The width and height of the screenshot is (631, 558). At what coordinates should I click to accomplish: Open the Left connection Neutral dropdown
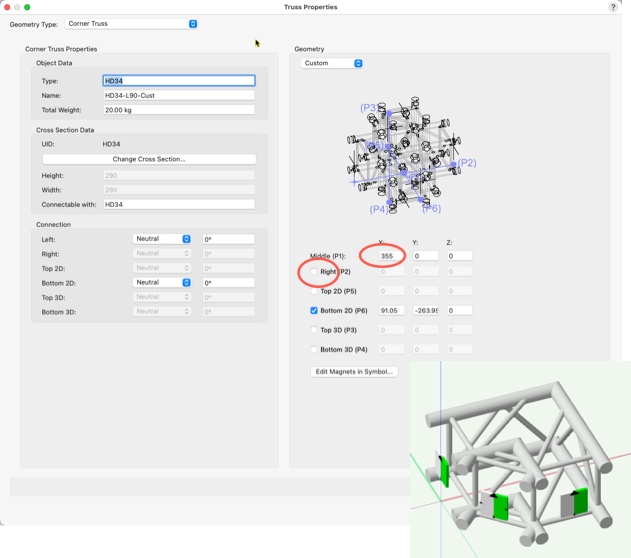click(162, 239)
